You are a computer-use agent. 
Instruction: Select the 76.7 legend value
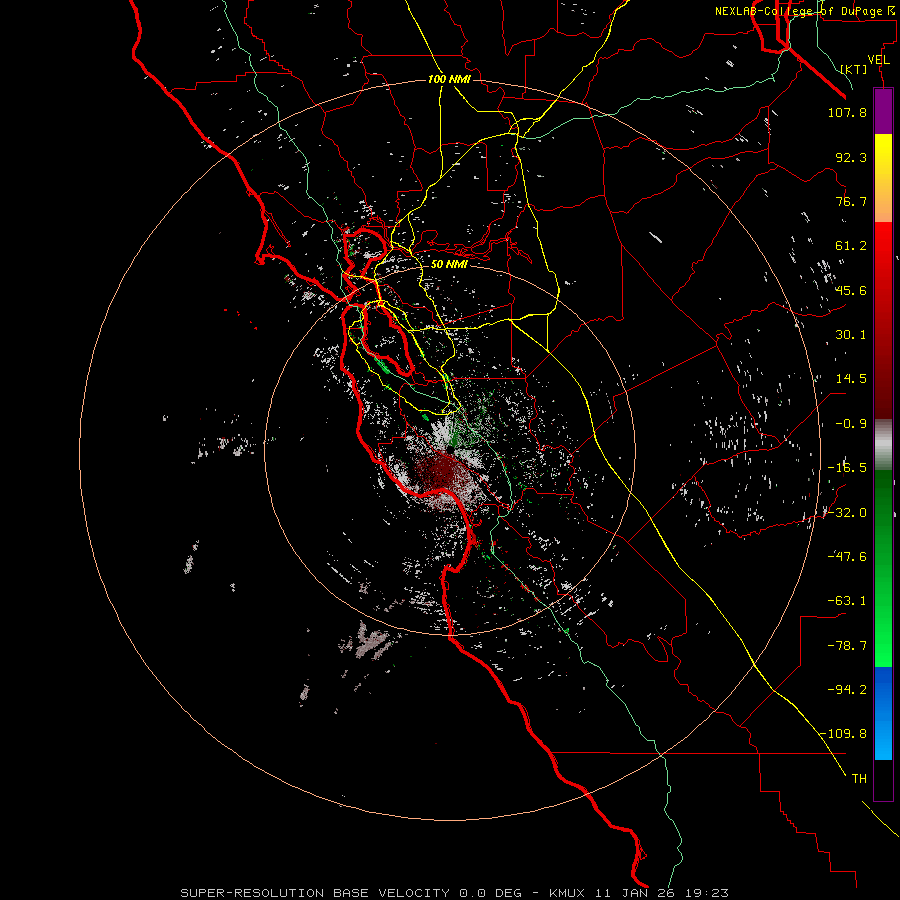851,201
